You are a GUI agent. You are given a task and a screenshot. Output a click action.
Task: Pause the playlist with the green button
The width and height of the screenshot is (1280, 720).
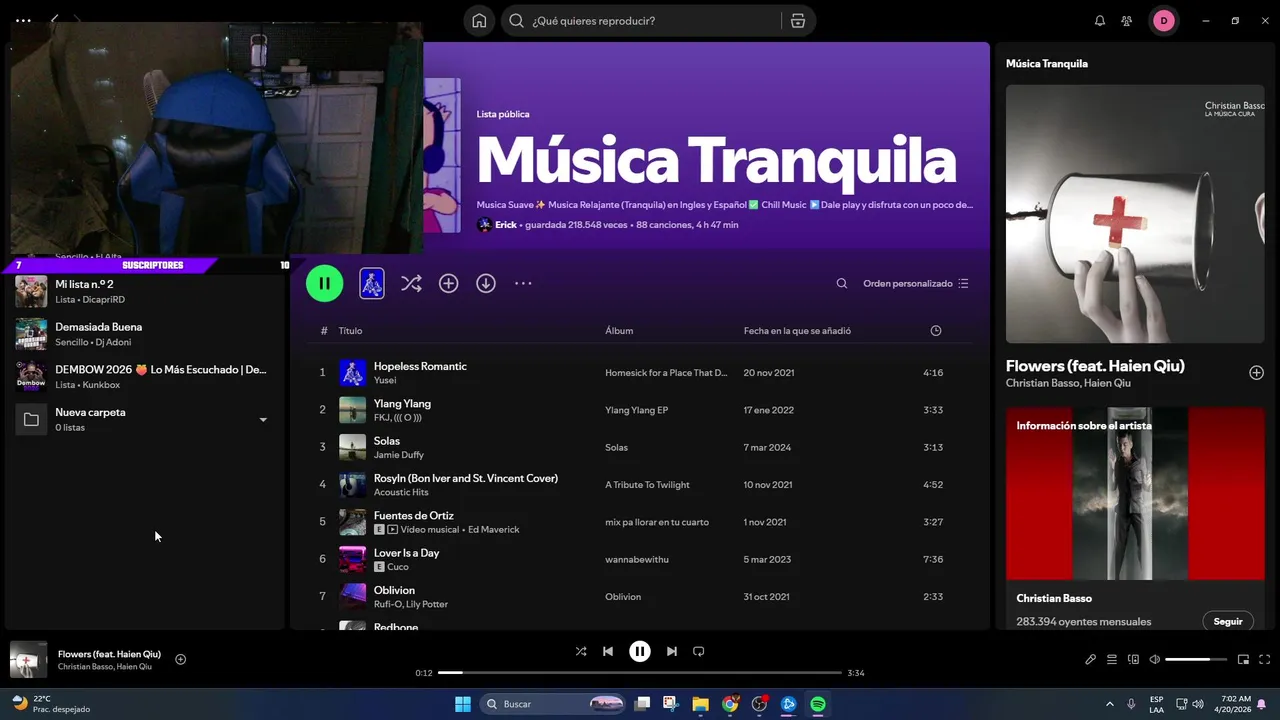point(324,283)
